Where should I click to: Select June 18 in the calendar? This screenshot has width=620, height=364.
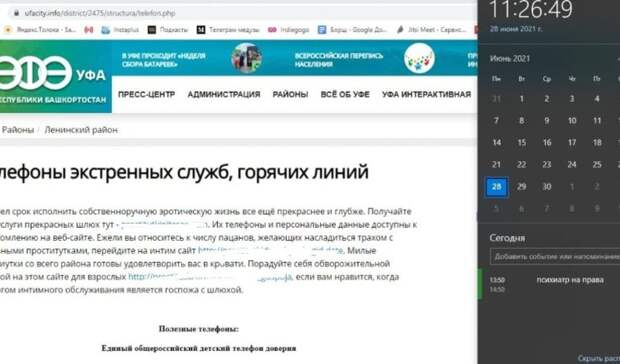(x=597, y=143)
